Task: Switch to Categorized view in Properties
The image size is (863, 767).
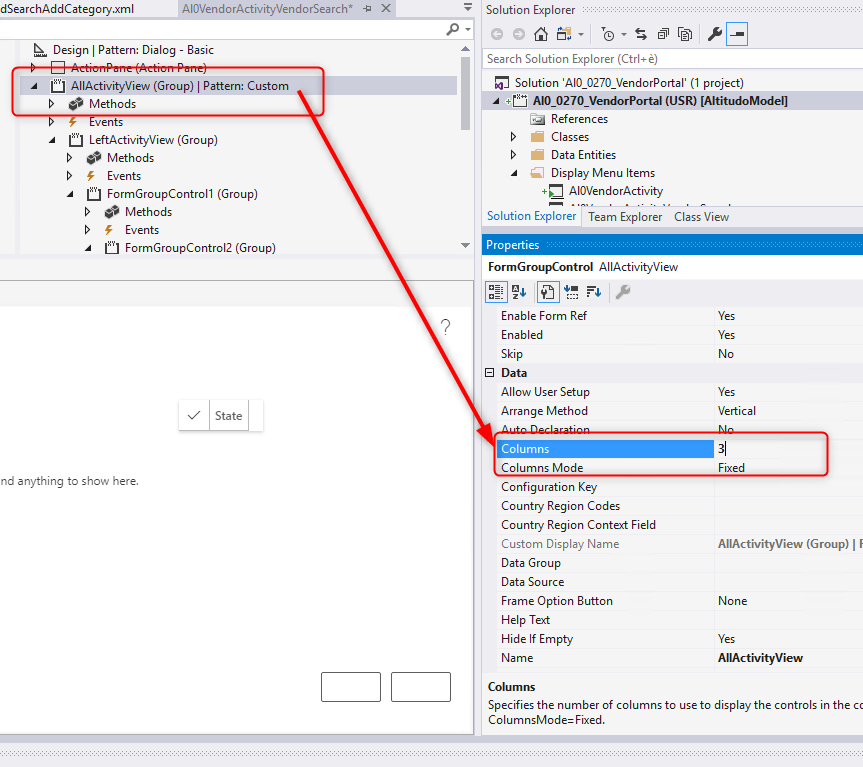Action: (496, 292)
